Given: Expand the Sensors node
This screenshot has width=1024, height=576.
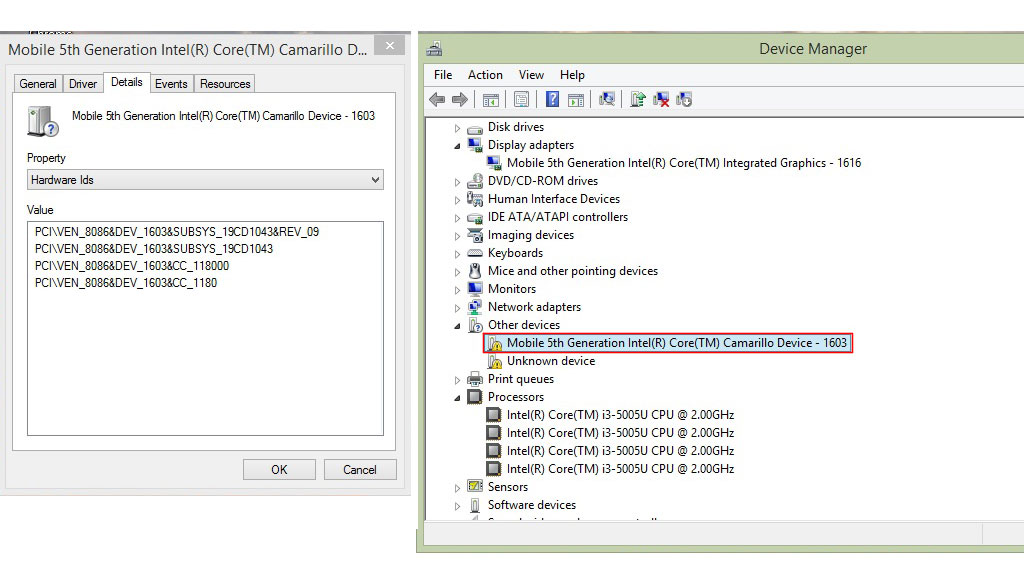Looking at the screenshot, I should pos(457,487).
